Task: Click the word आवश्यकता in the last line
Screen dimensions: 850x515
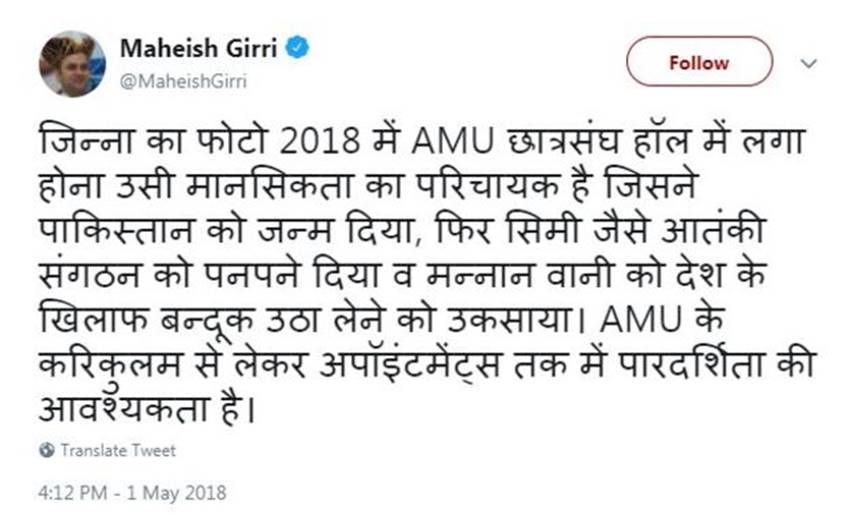Action: tap(126, 410)
